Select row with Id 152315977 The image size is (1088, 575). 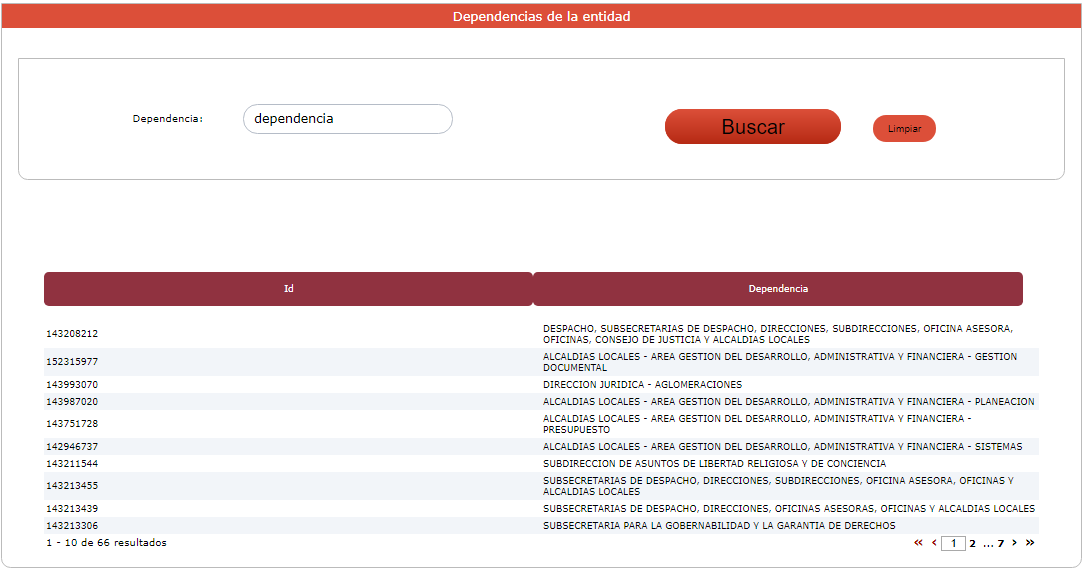[72, 362]
